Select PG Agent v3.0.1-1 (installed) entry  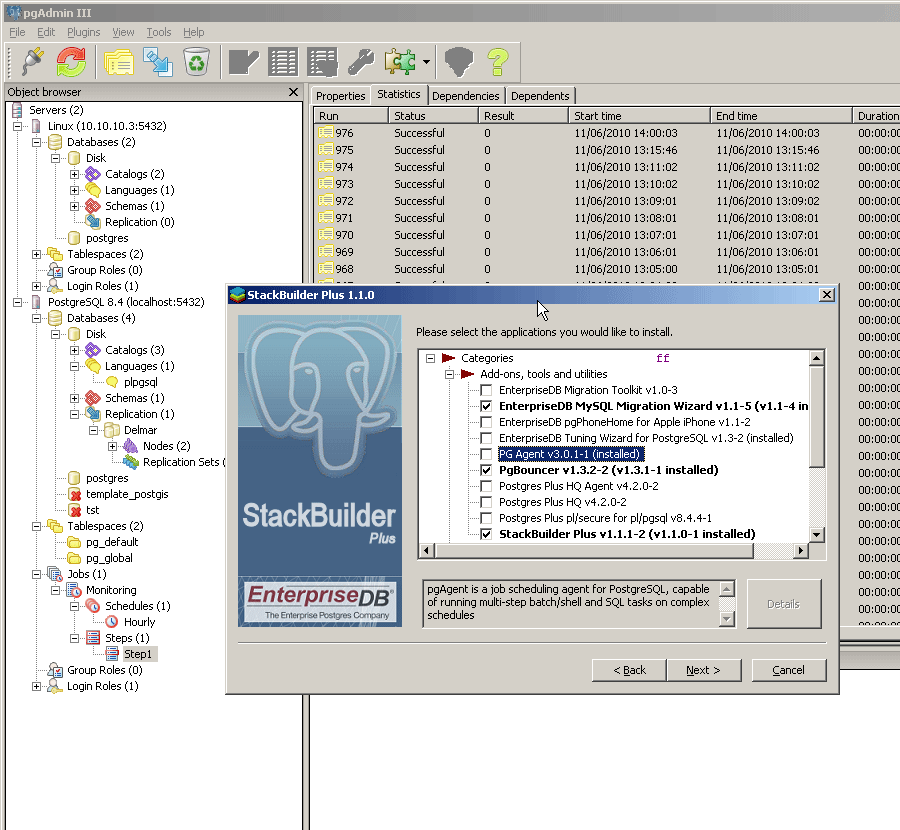[570, 454]
